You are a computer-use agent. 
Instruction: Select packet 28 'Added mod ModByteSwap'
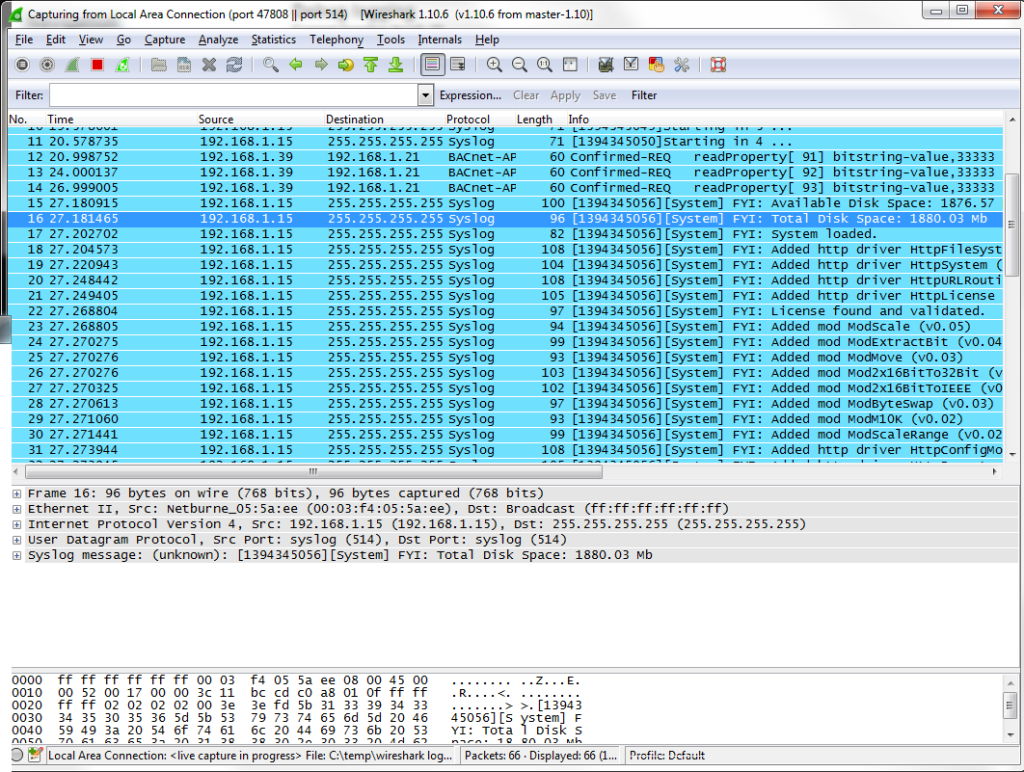point(507,404)
